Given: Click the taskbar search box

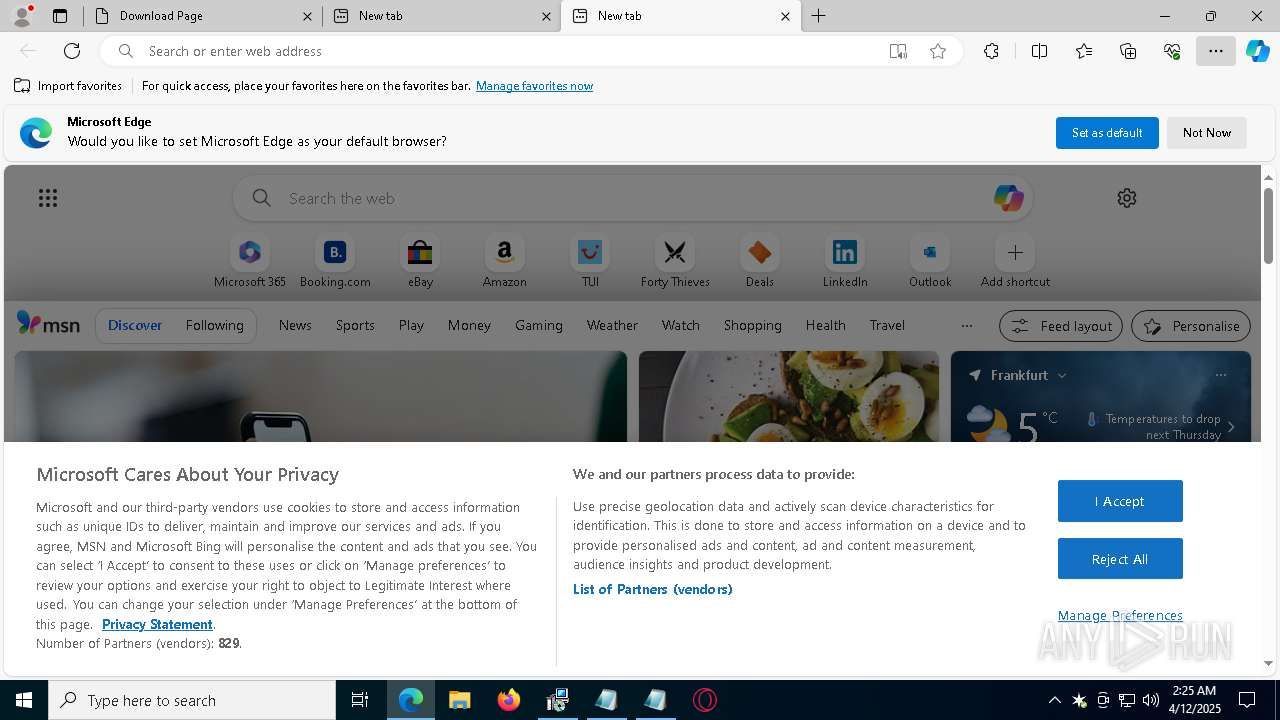Looking at the screenshot, I should coord(192,700).
